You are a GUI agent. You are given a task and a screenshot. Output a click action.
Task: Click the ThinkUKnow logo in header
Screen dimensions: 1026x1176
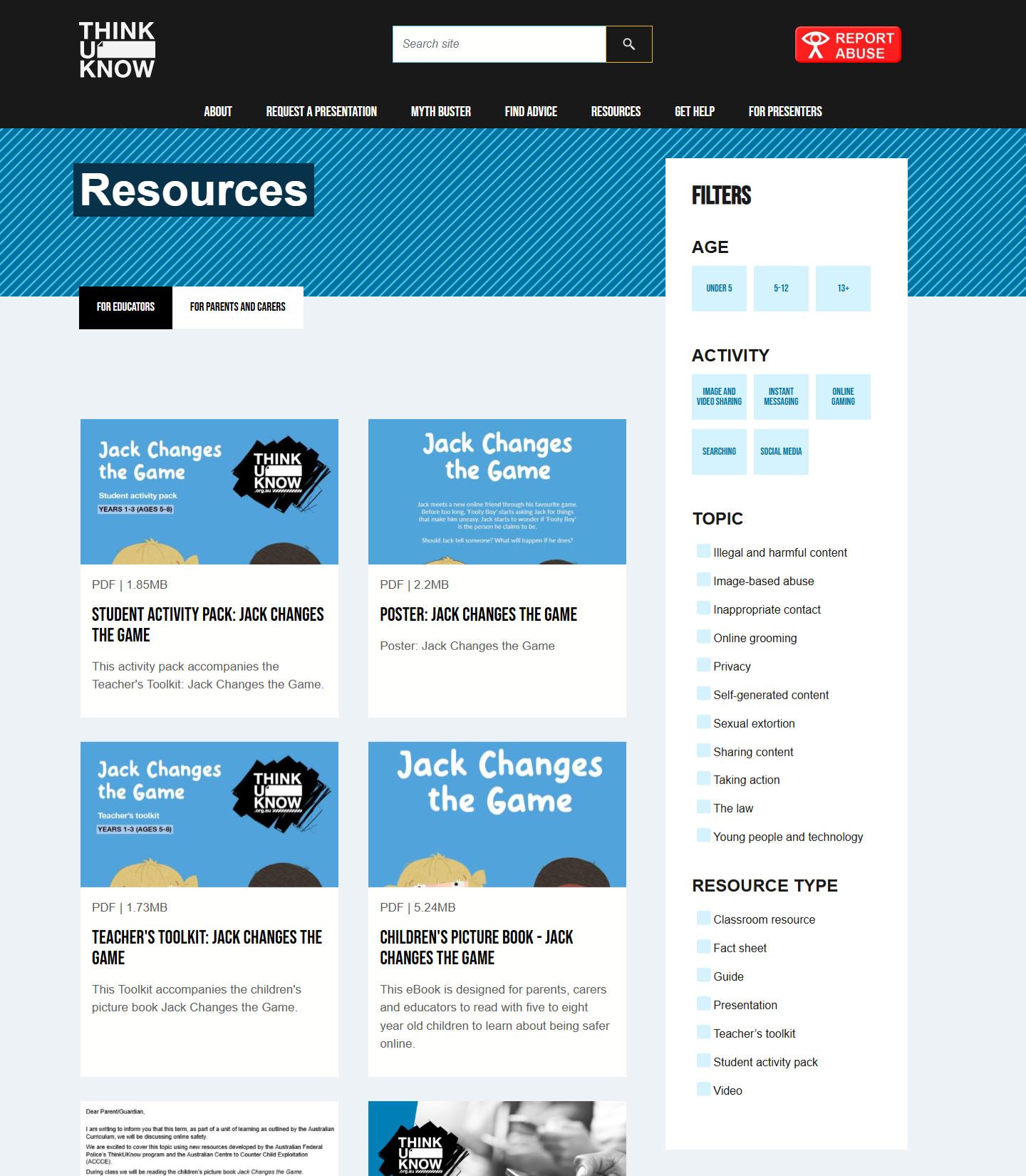click(117, 49)
